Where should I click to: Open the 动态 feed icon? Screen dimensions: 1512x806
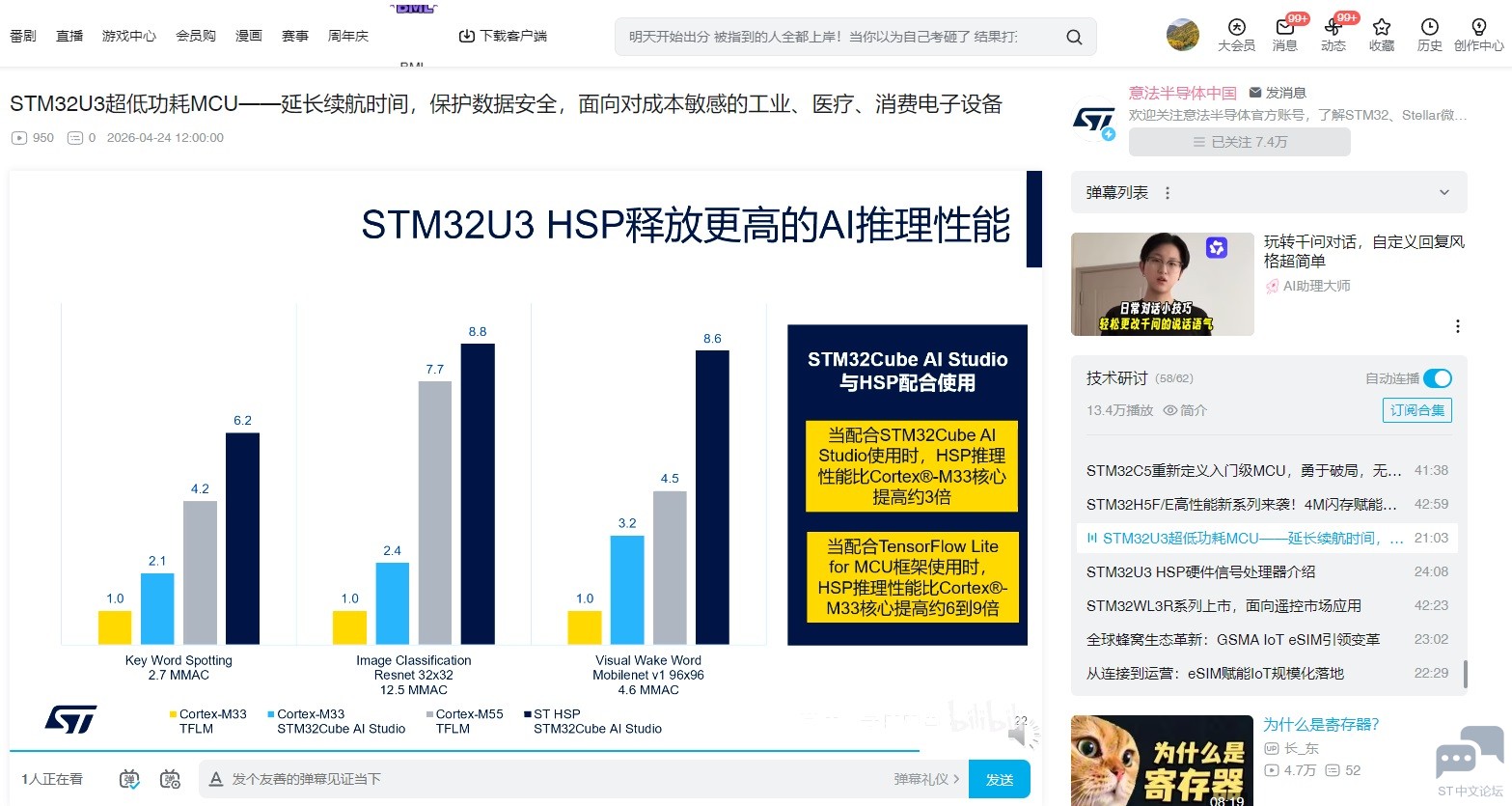point(1333,34)
